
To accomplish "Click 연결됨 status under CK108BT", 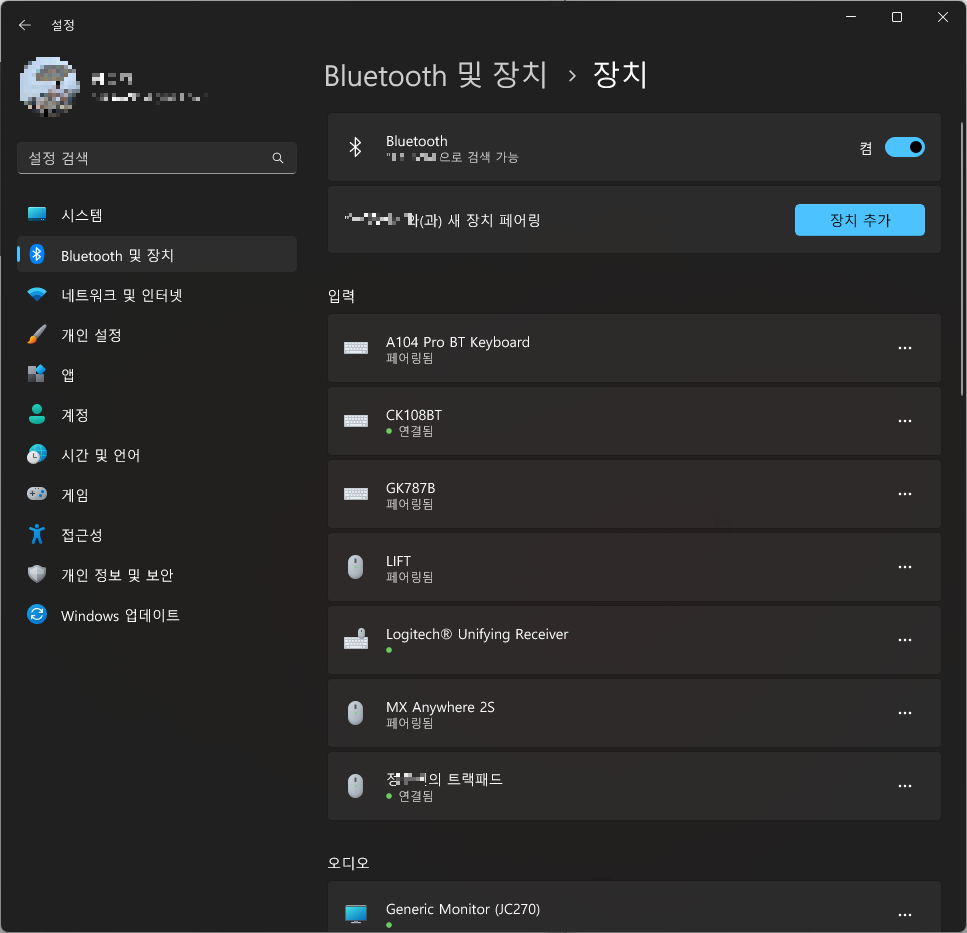I will tap(415, 431).
